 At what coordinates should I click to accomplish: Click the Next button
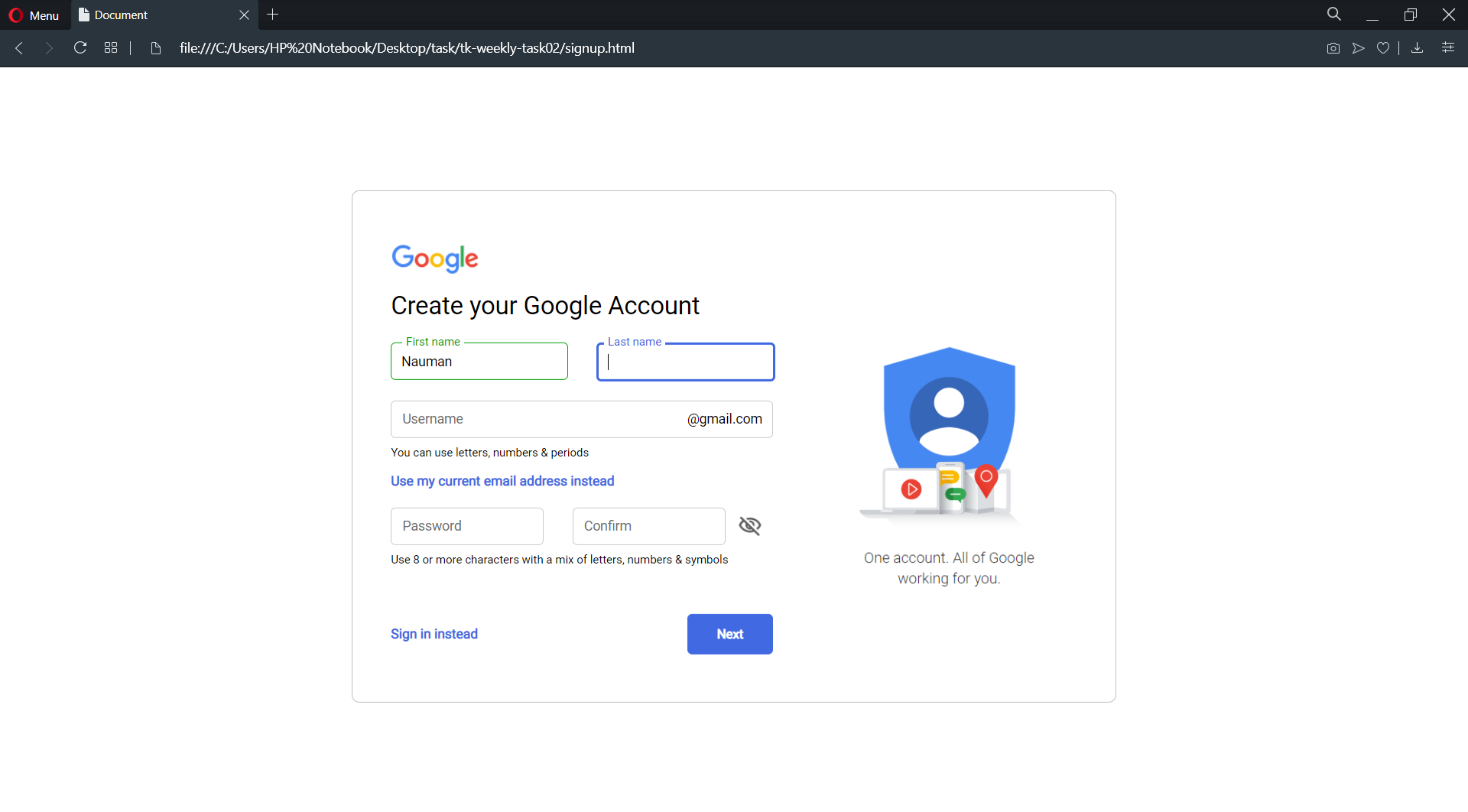coord(729,635)
